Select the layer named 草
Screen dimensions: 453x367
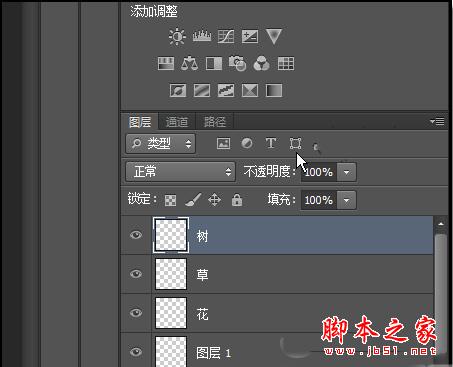[x=277, y=274]
